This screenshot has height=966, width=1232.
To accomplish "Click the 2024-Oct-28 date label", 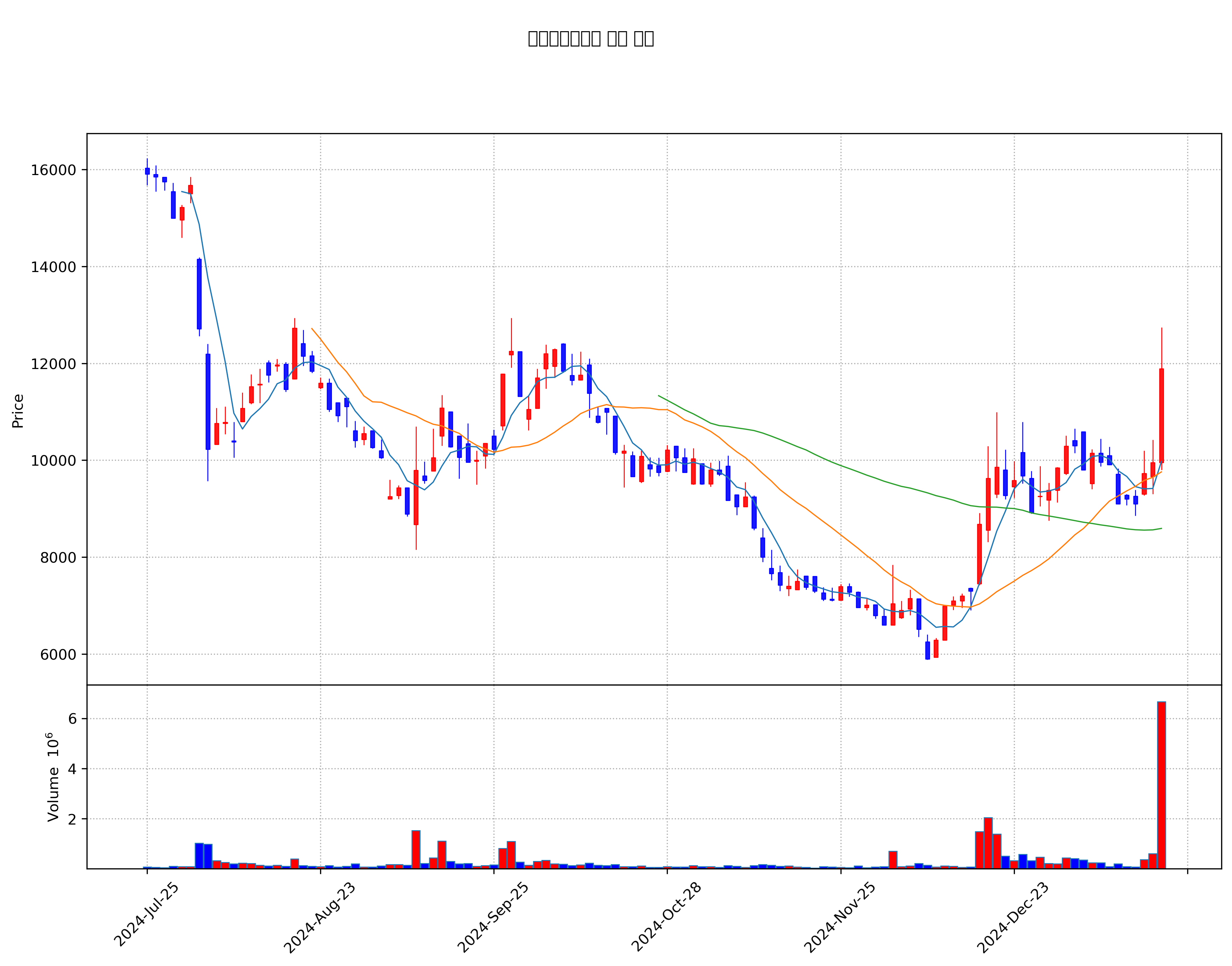I will point(666,916).
